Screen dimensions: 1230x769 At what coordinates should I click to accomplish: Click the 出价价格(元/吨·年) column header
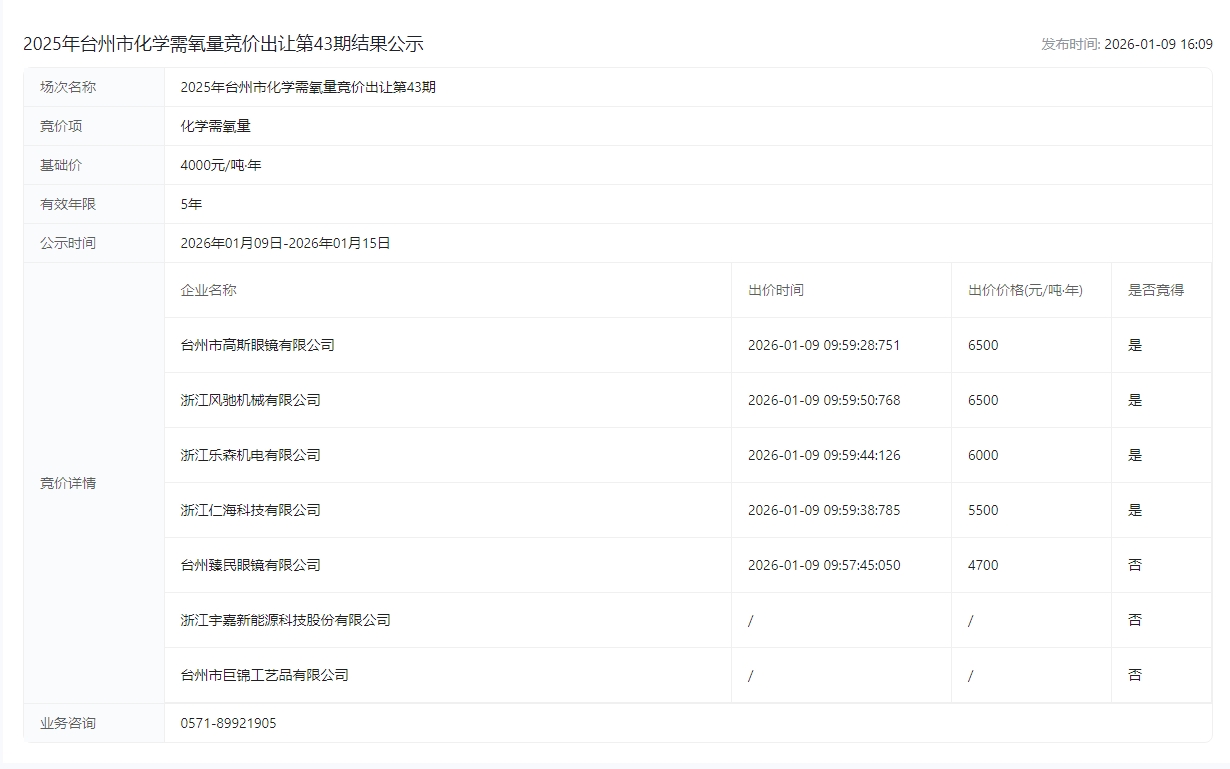pos(1025,290)
